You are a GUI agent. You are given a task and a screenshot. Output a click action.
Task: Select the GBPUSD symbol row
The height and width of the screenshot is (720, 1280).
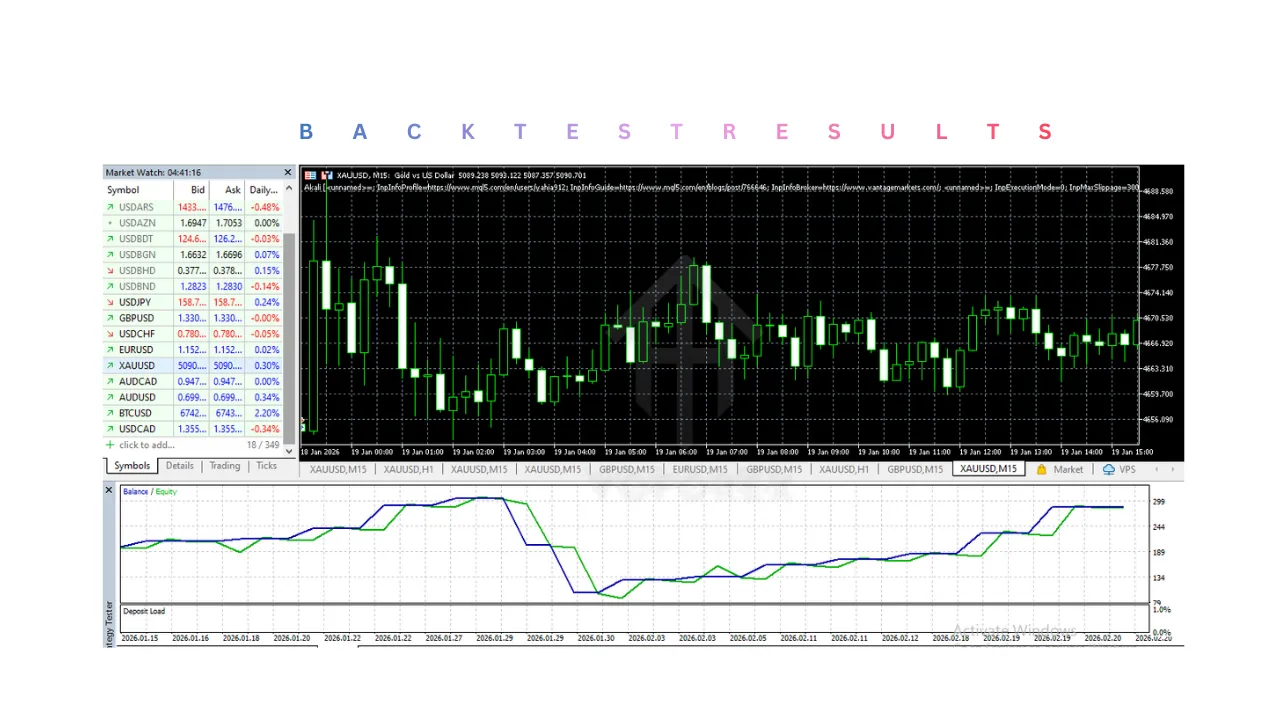193,318
